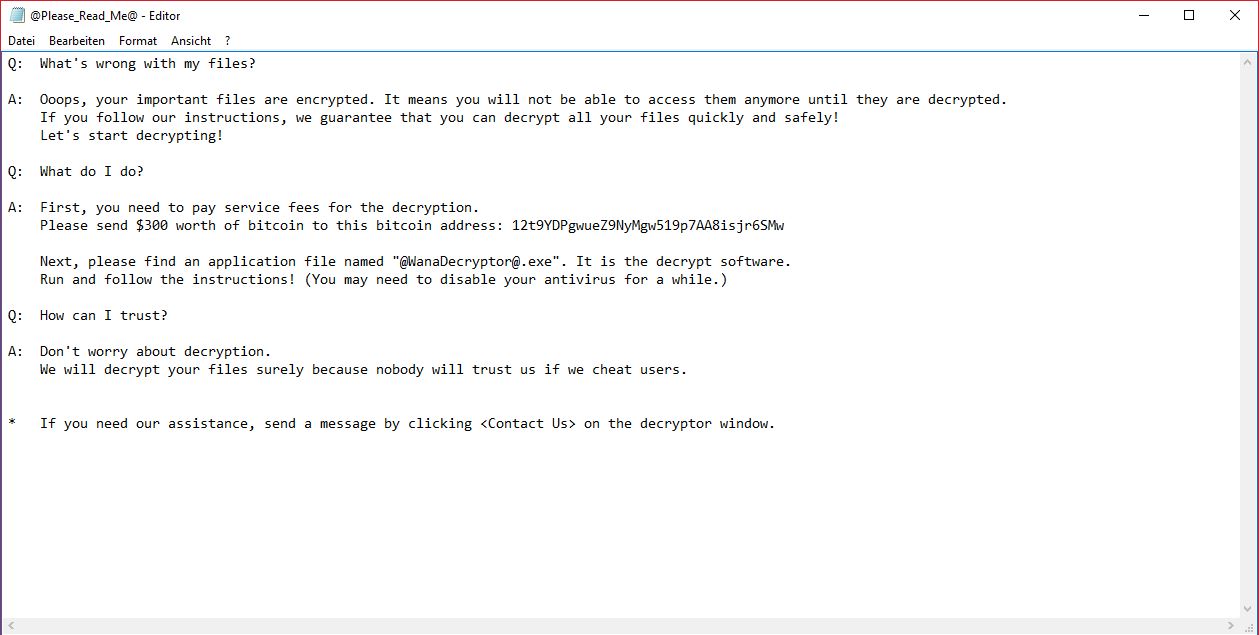Minimize the Editor window
Image resolution: width=1259 pixels, height=635 pixels.
pos(1143,16)
